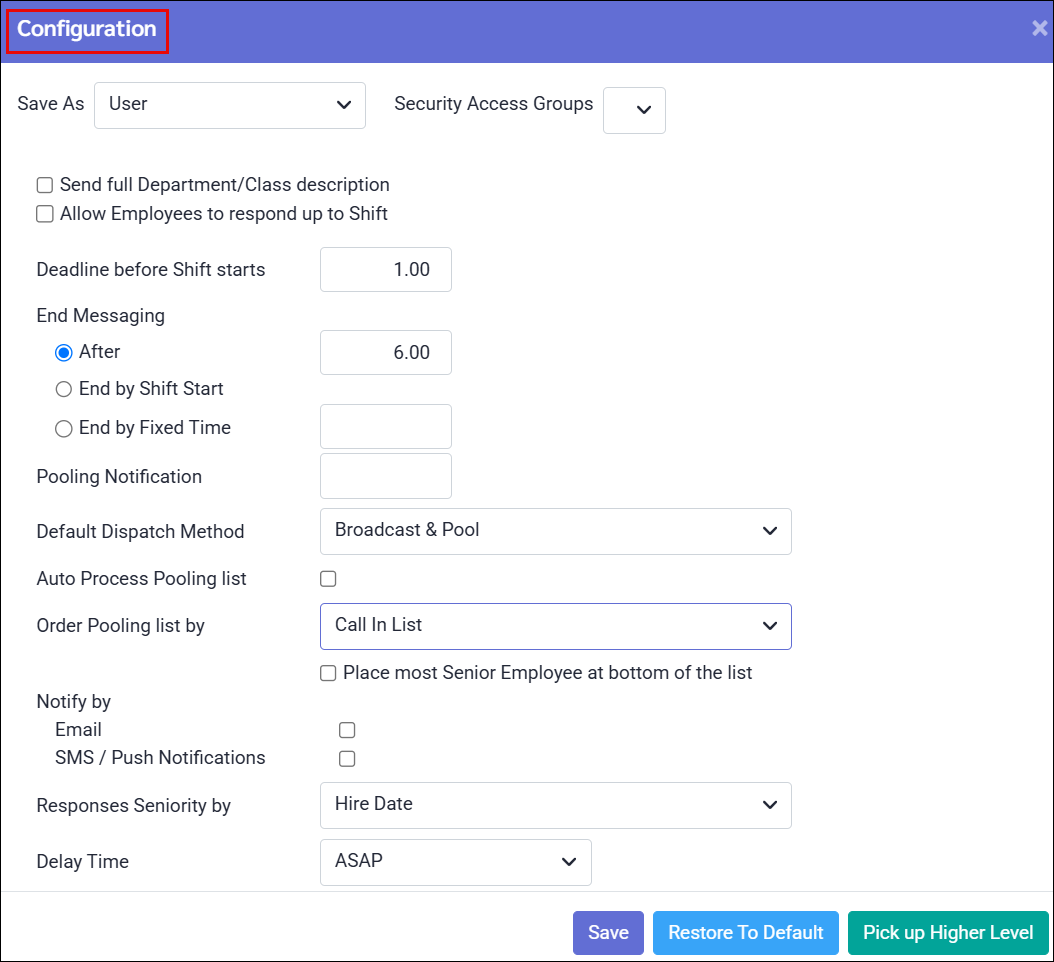This screenshot has height=962, width=1054.
Task: Expand the Security Access Groups dropdown
Action: click(x=634, y=110)
